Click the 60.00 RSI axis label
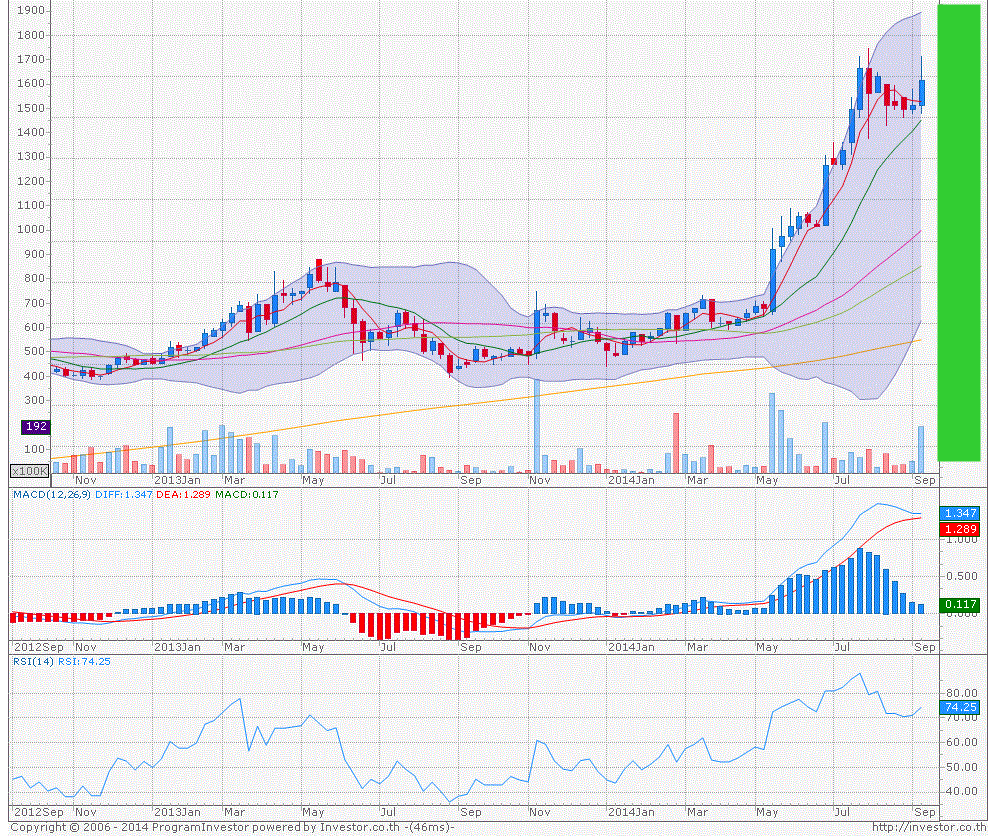996x839 pixels. point(961,742)
